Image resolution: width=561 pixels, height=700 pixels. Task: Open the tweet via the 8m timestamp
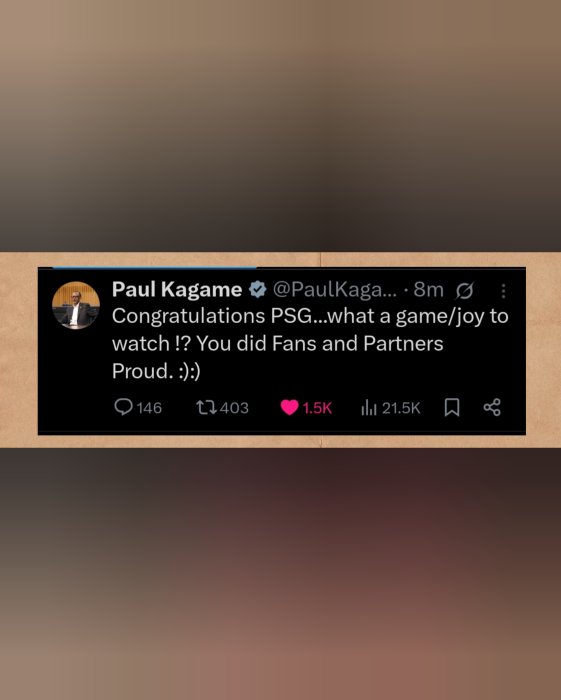[428, 290]
